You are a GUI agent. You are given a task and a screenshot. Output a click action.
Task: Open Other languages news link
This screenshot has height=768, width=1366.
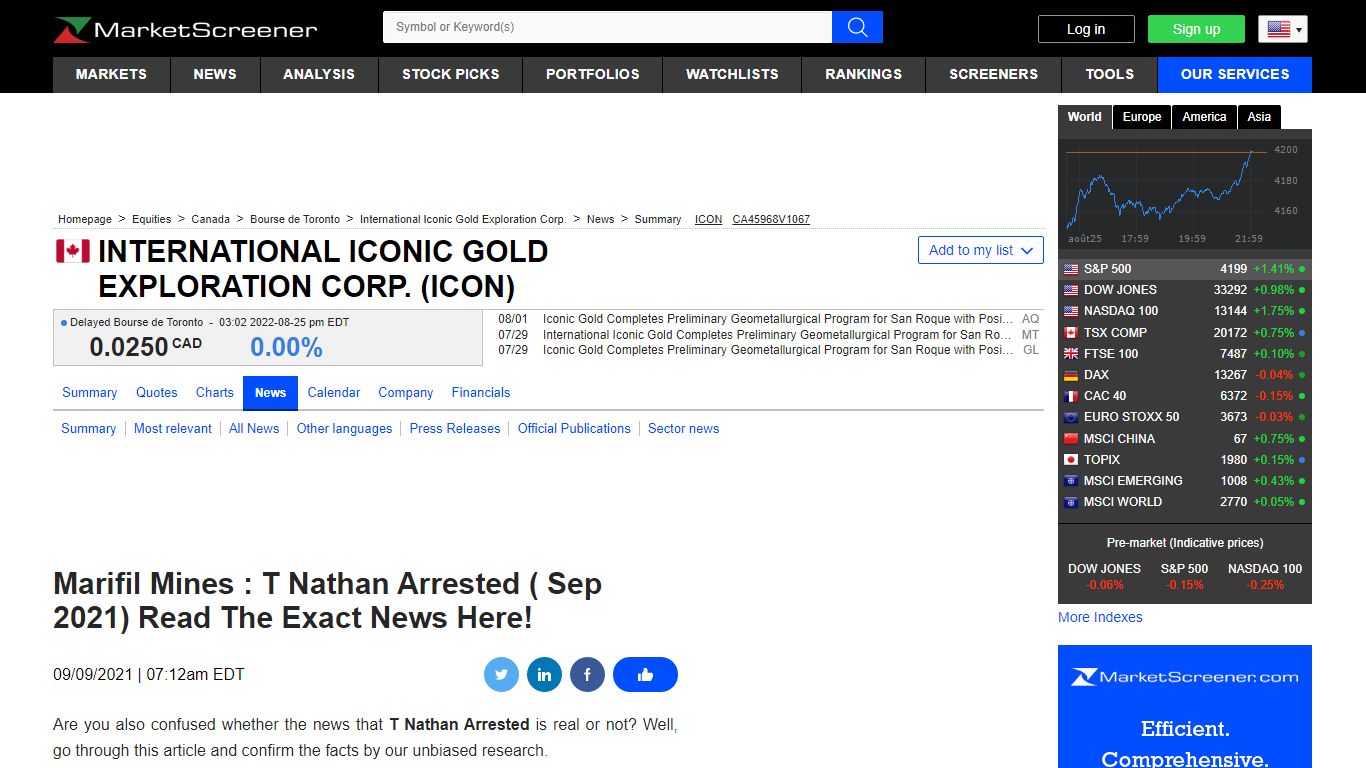(345, 429)
